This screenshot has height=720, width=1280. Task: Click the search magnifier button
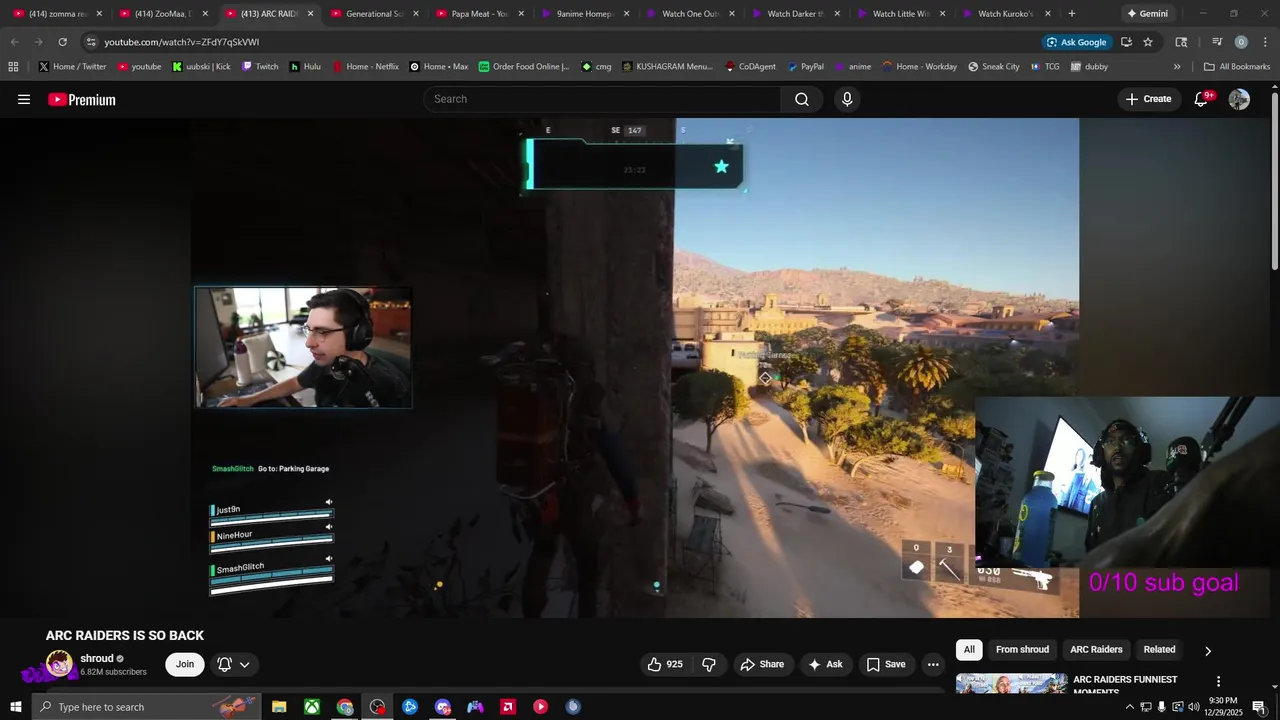coord(801,99)
